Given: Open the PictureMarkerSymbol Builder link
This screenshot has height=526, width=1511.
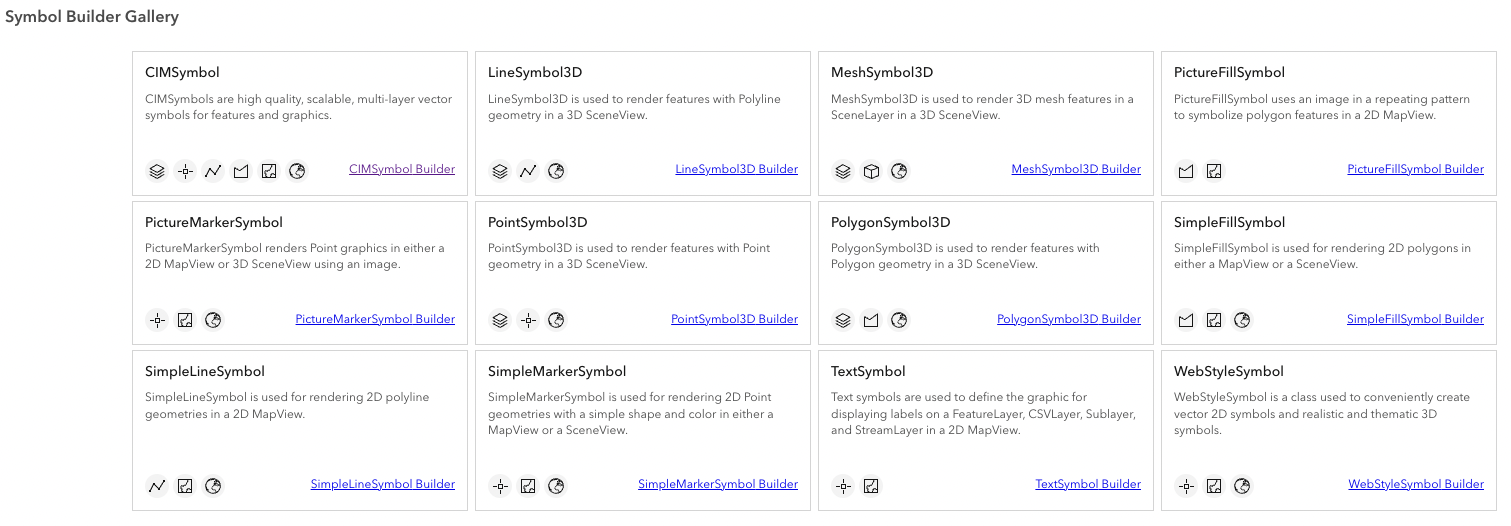Looking at the screenshot, I should 375,319.
